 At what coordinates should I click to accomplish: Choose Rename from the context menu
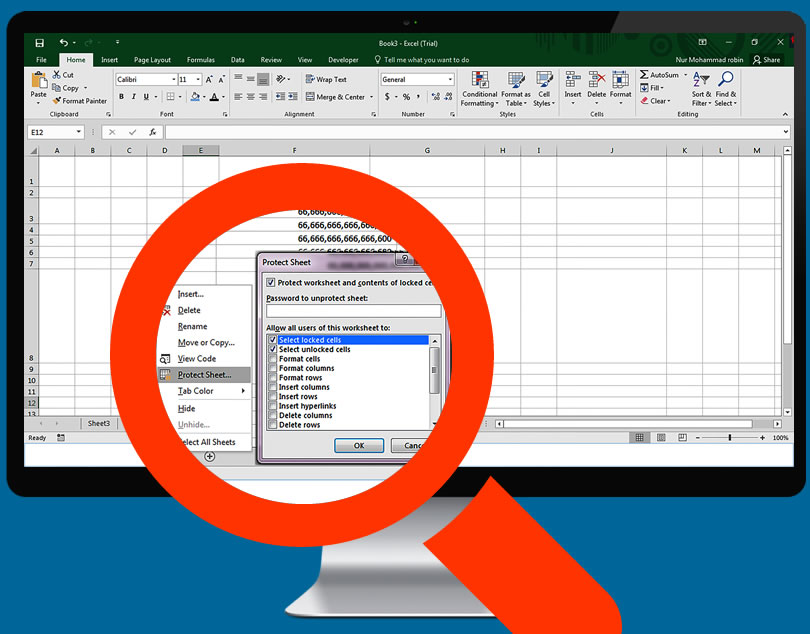tap(192, 327)
